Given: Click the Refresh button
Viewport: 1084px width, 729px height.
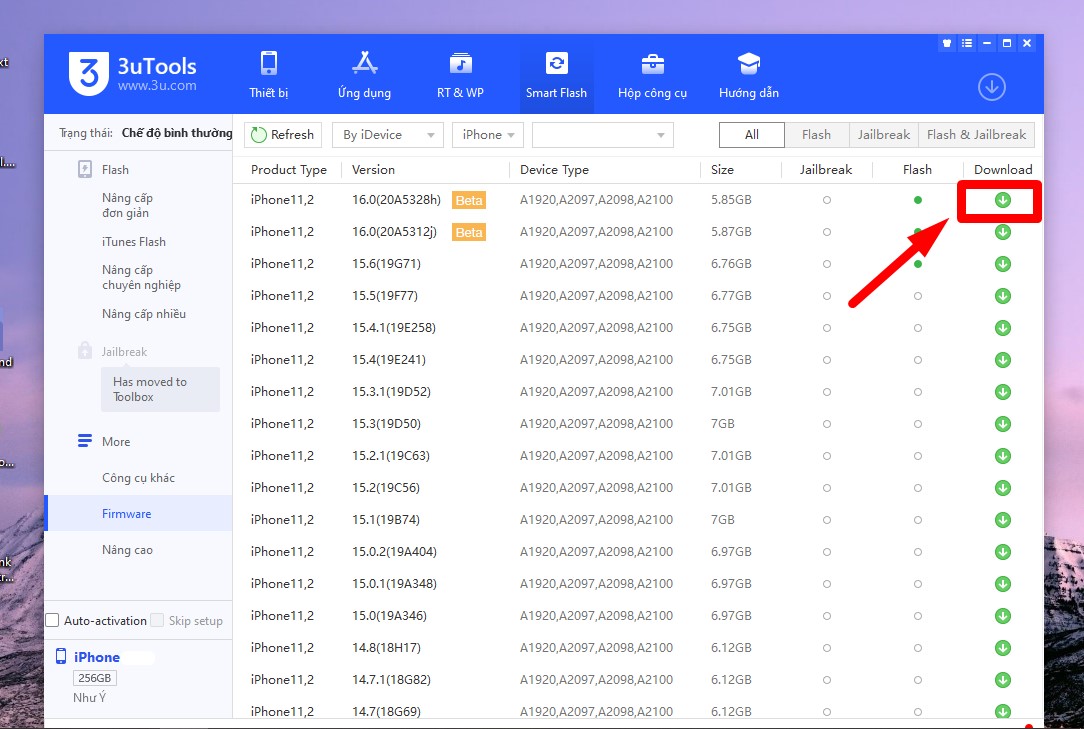Looking at the screenshot, I should [x=282, y=135].
